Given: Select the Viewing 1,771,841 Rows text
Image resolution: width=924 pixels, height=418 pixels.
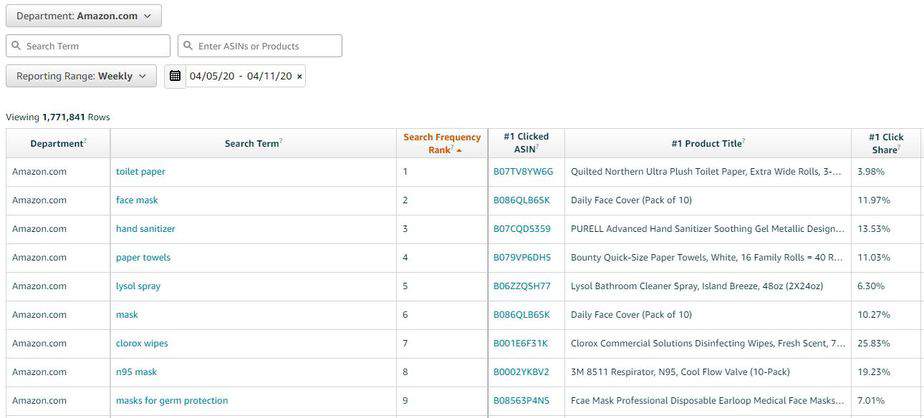Looking at the screenshot, I should coord(58,117).
